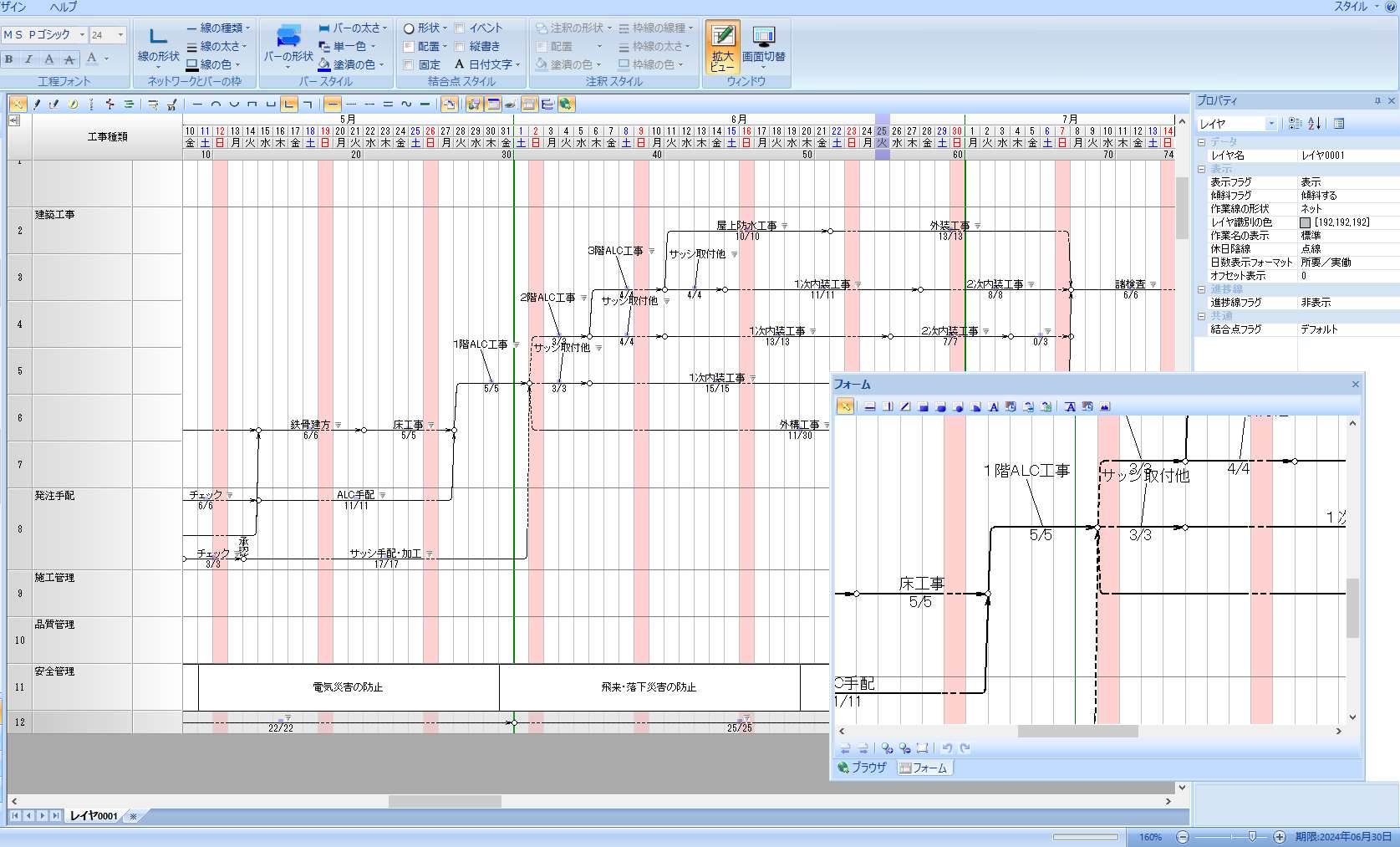Click the レイヤ識別の色 gray color swatch
This screenshot has width=1400, height=847.
[x=1306, y=222]
